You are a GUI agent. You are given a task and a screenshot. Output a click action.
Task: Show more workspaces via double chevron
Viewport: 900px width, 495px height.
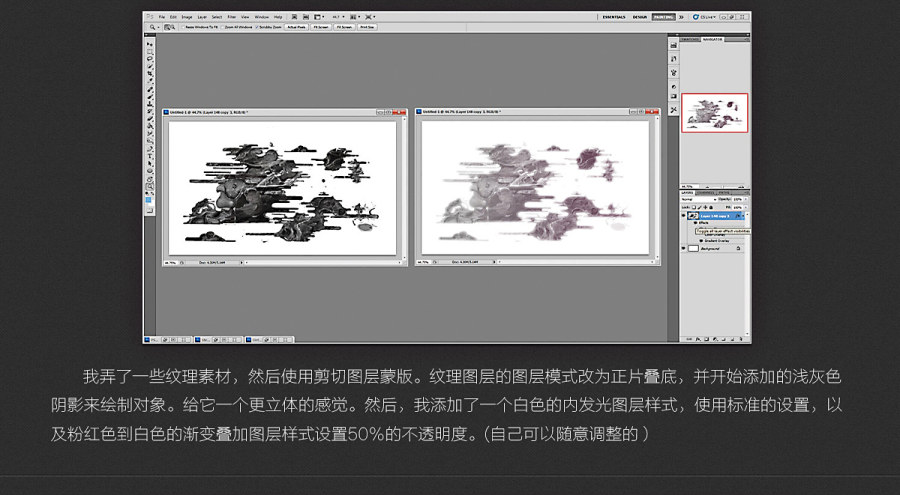681,17
